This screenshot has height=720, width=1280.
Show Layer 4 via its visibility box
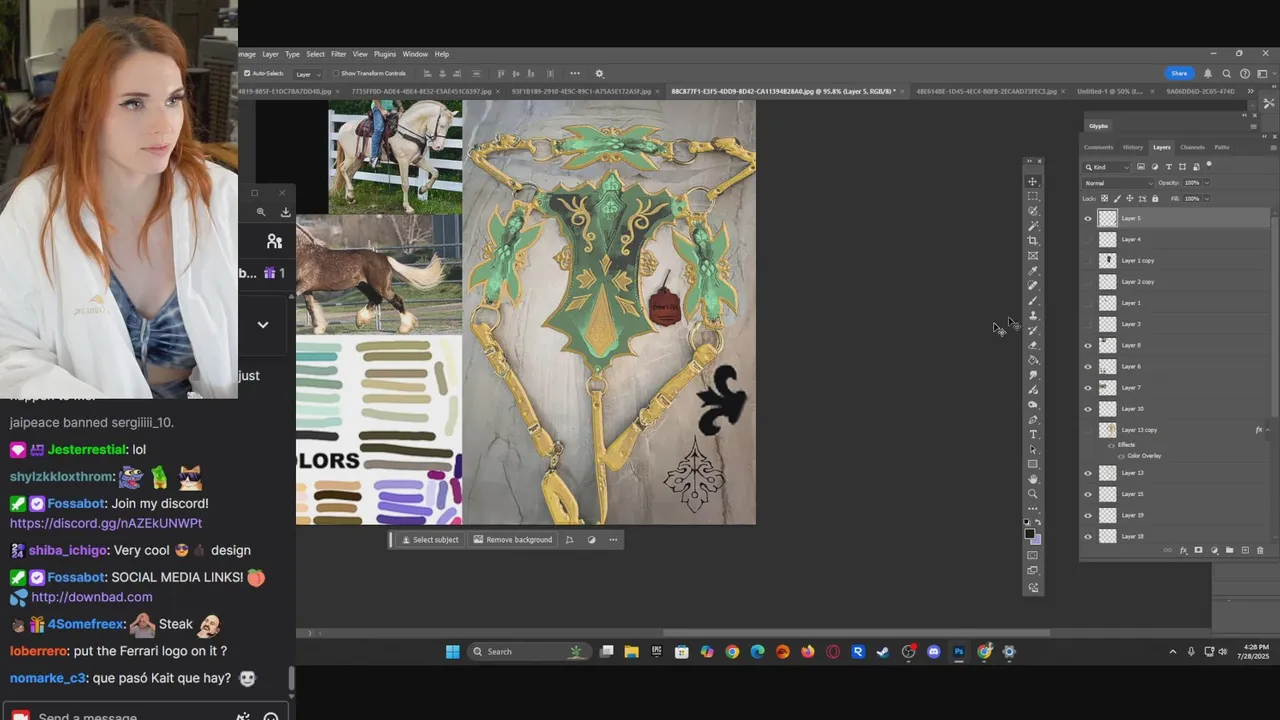1088,239
